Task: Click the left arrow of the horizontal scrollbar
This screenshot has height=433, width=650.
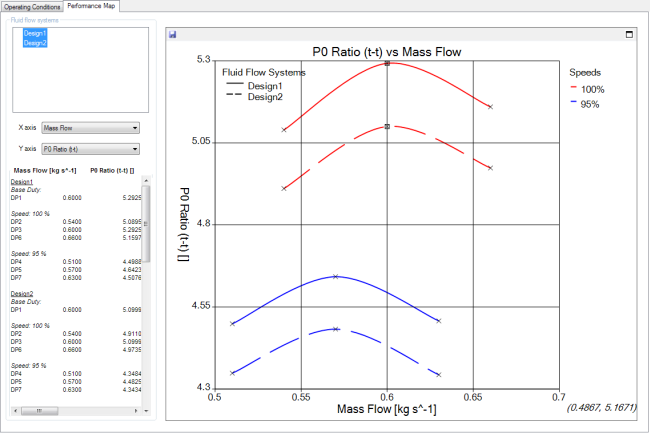Action: (x=15, y=411)
